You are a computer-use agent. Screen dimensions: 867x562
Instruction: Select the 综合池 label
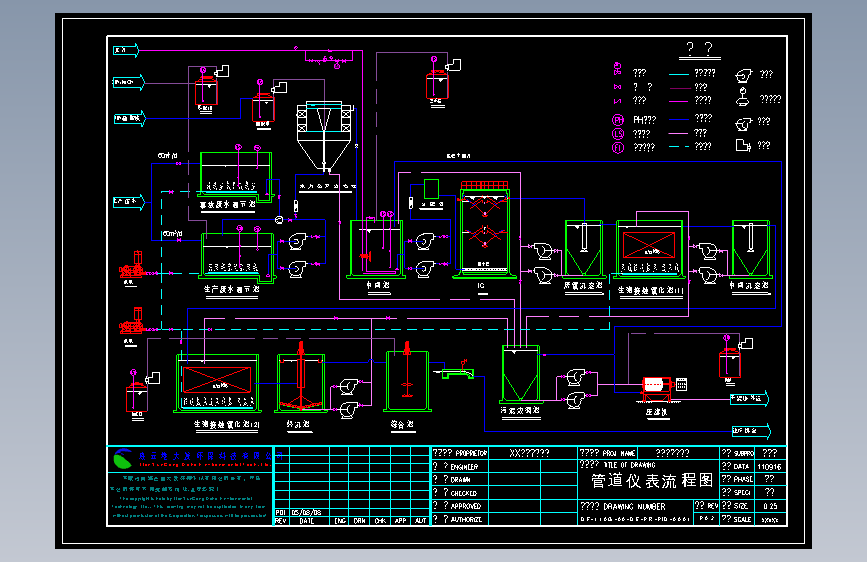click(x=403, y=424)
